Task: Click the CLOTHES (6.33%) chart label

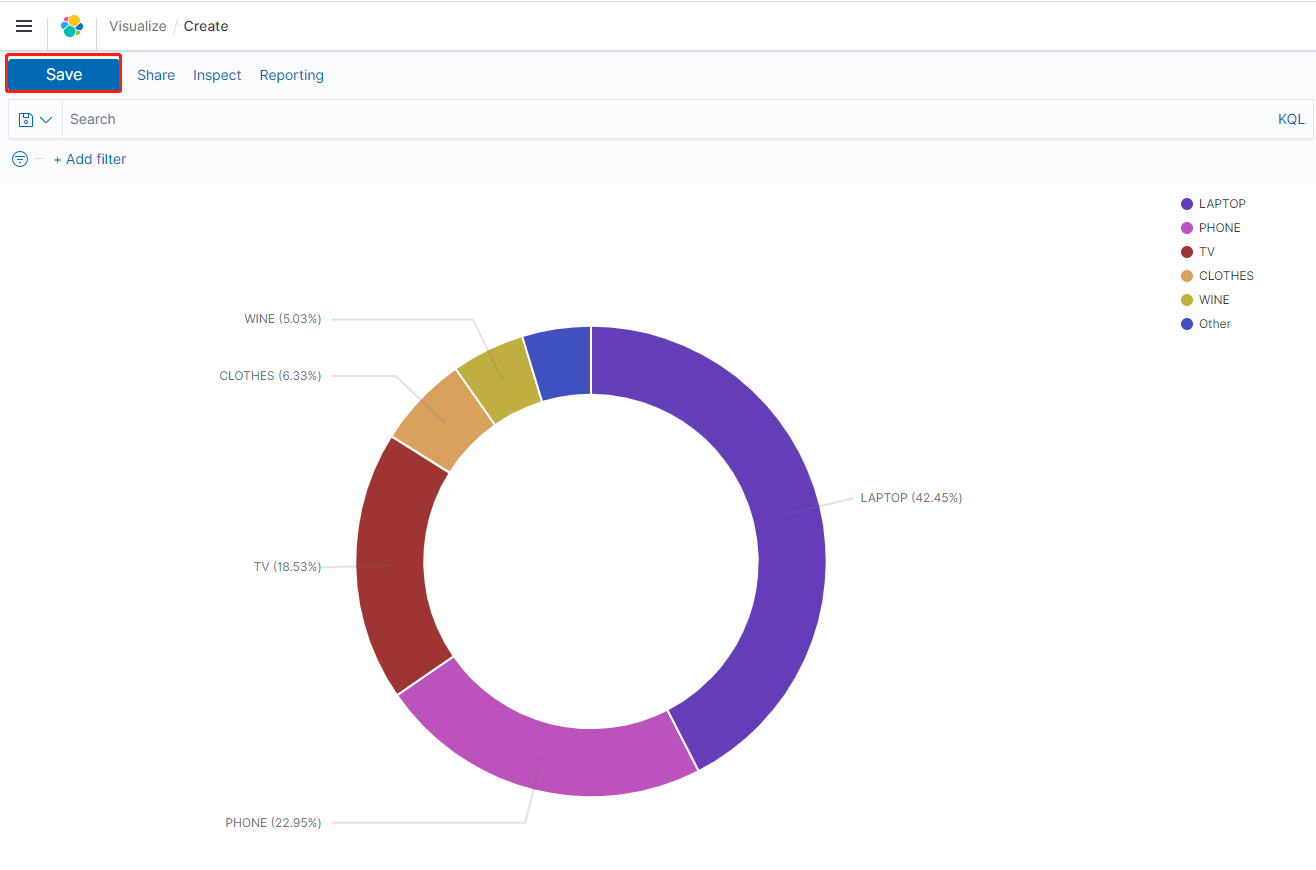Action: click(x=270, y=376)
